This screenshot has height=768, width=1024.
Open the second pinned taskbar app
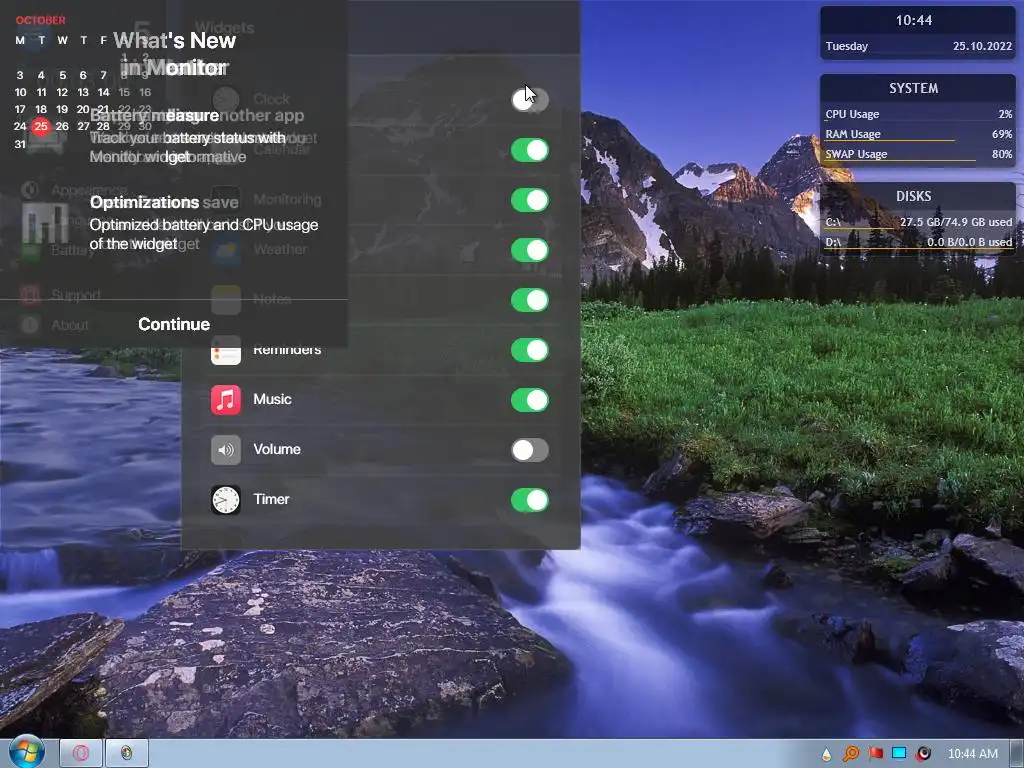[127, 753]
